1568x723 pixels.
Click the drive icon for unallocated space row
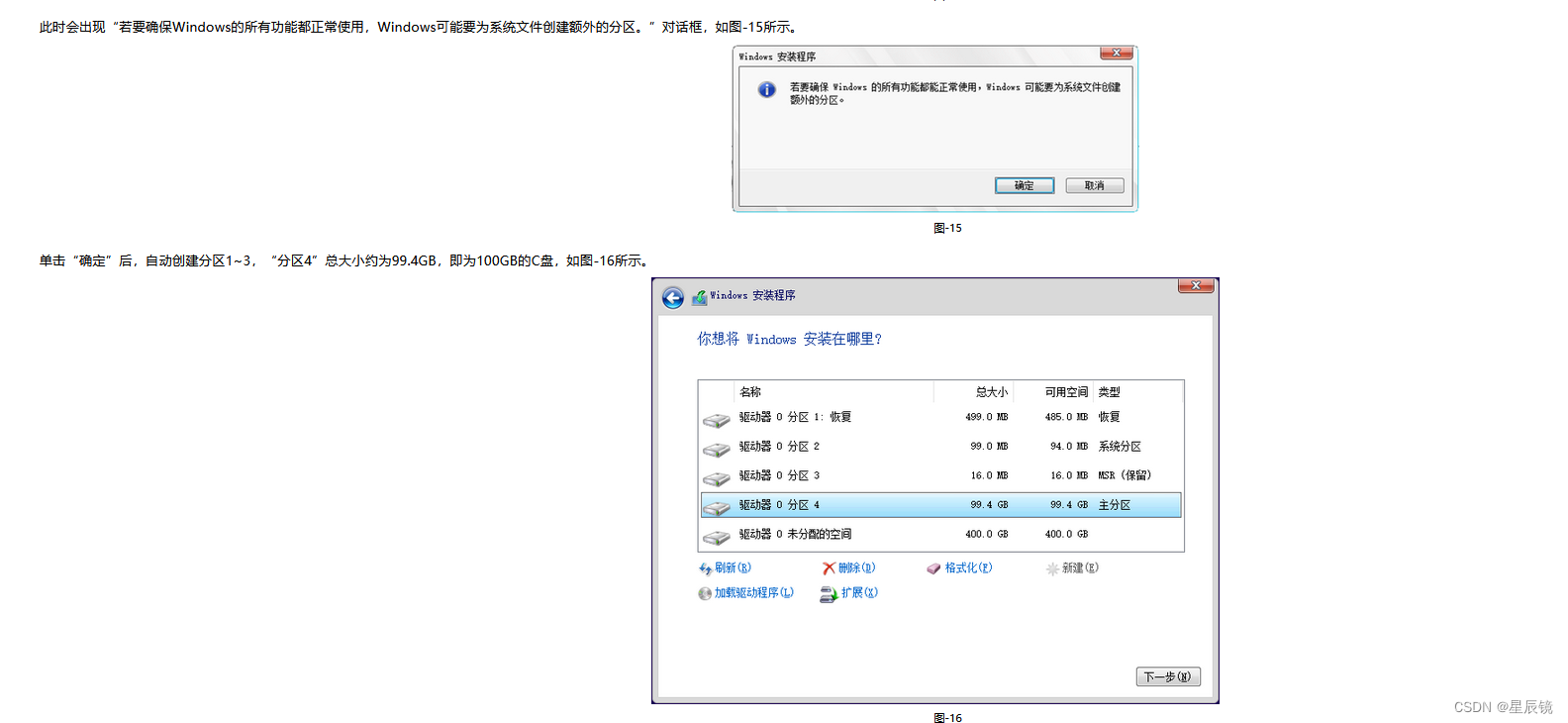click(716, 538)
